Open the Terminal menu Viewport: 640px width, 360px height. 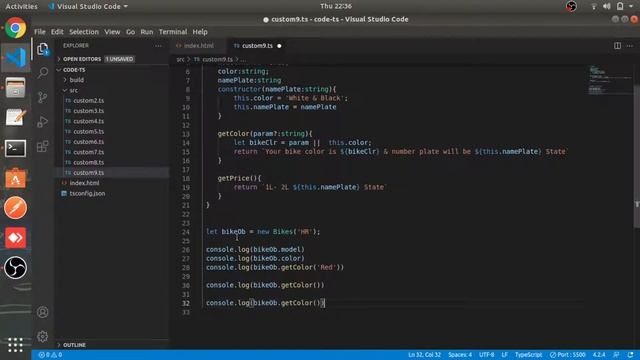click(173, 32)
